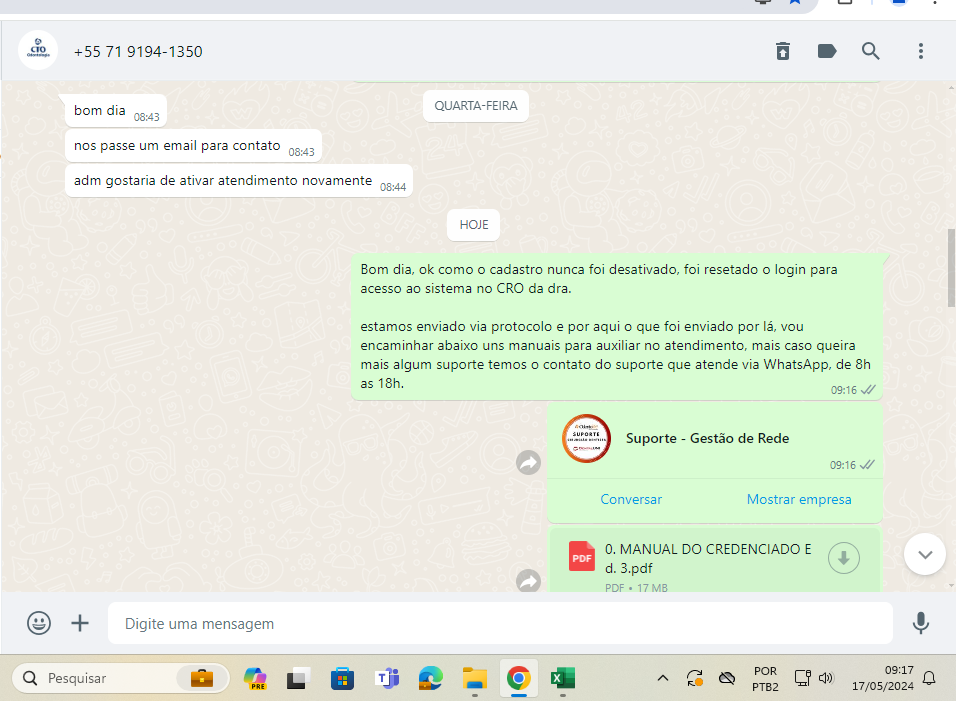Screen dimensions: 956x701
Task: Click the HOJE date badge
Action: [474, 225]
